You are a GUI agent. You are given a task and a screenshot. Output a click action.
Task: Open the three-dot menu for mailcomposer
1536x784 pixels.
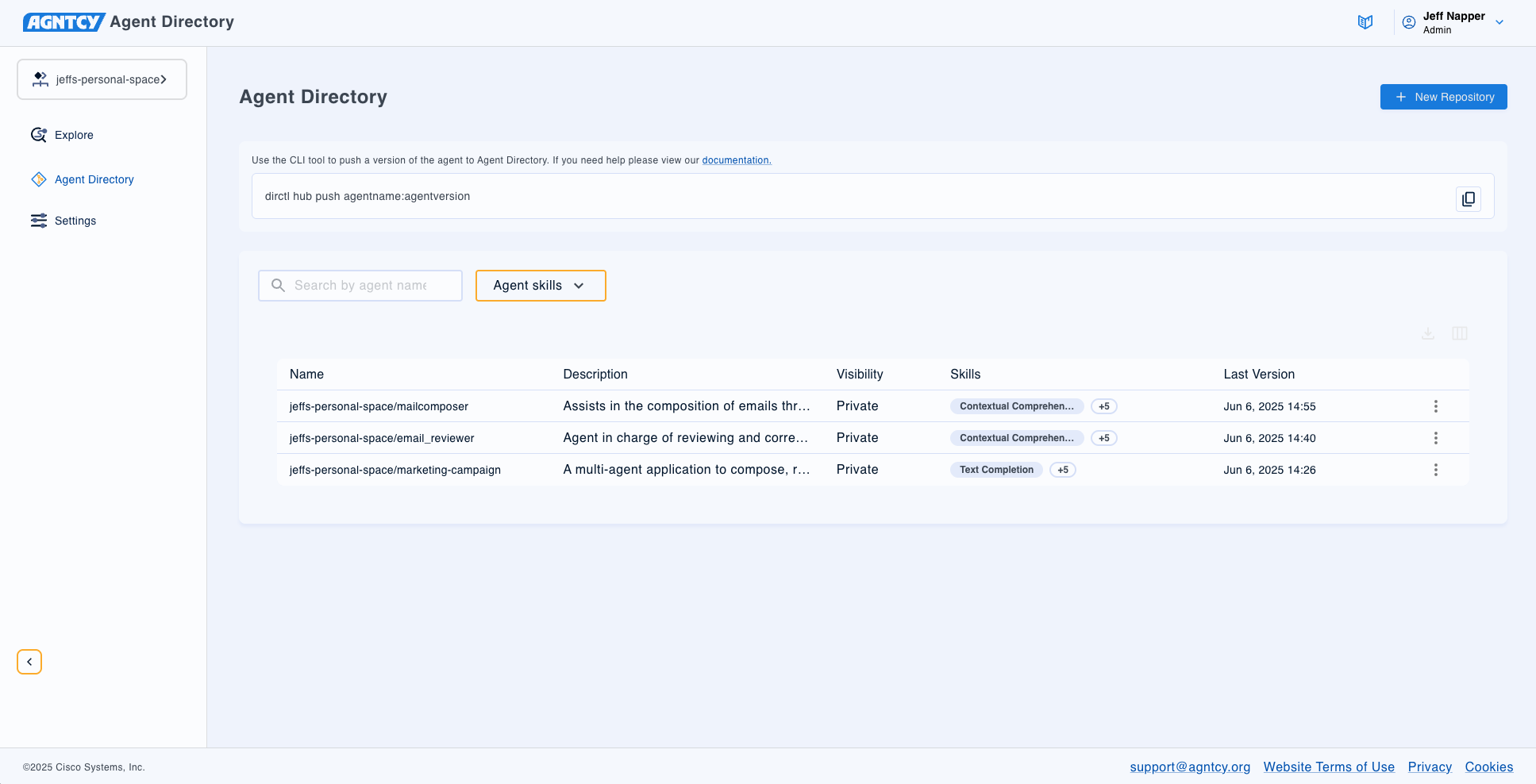[x=1435, y=406]
